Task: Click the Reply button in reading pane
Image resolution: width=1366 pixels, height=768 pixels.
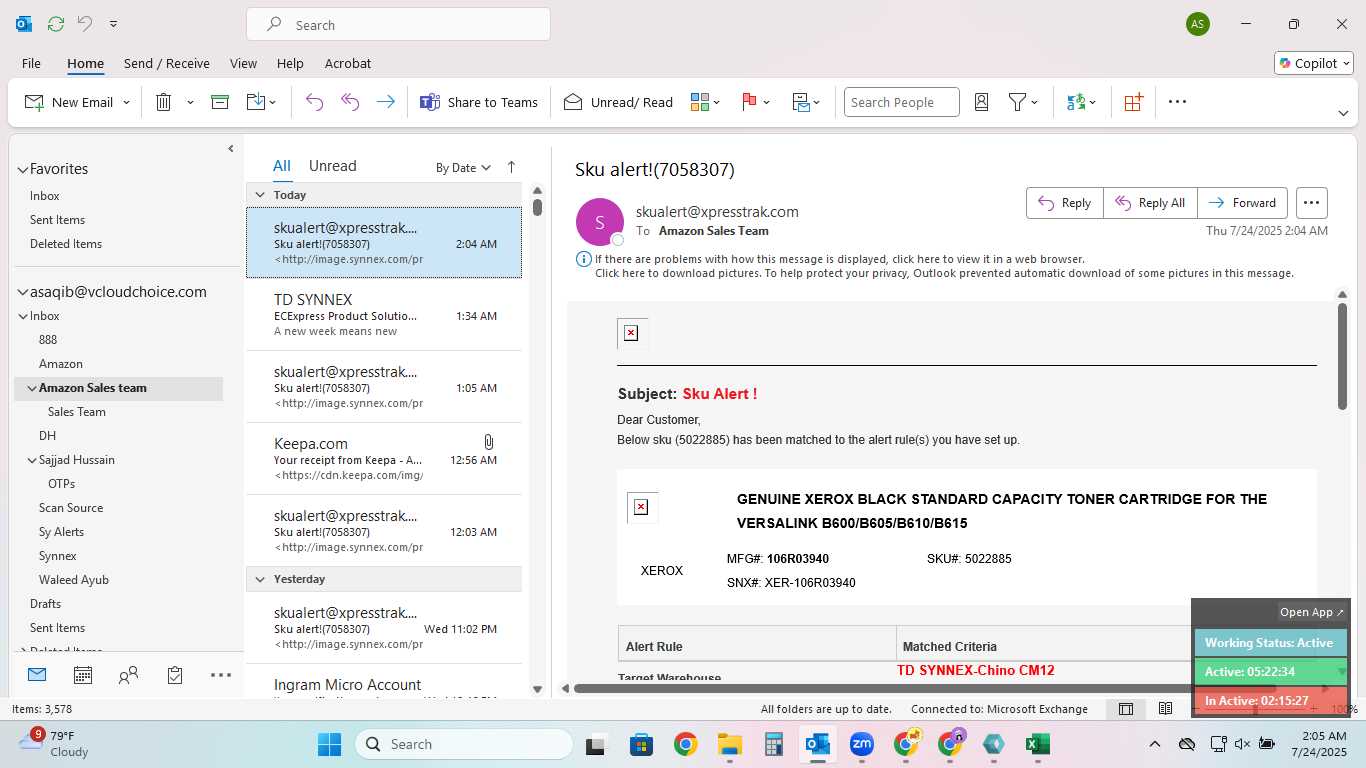Action: point(1064,203)
